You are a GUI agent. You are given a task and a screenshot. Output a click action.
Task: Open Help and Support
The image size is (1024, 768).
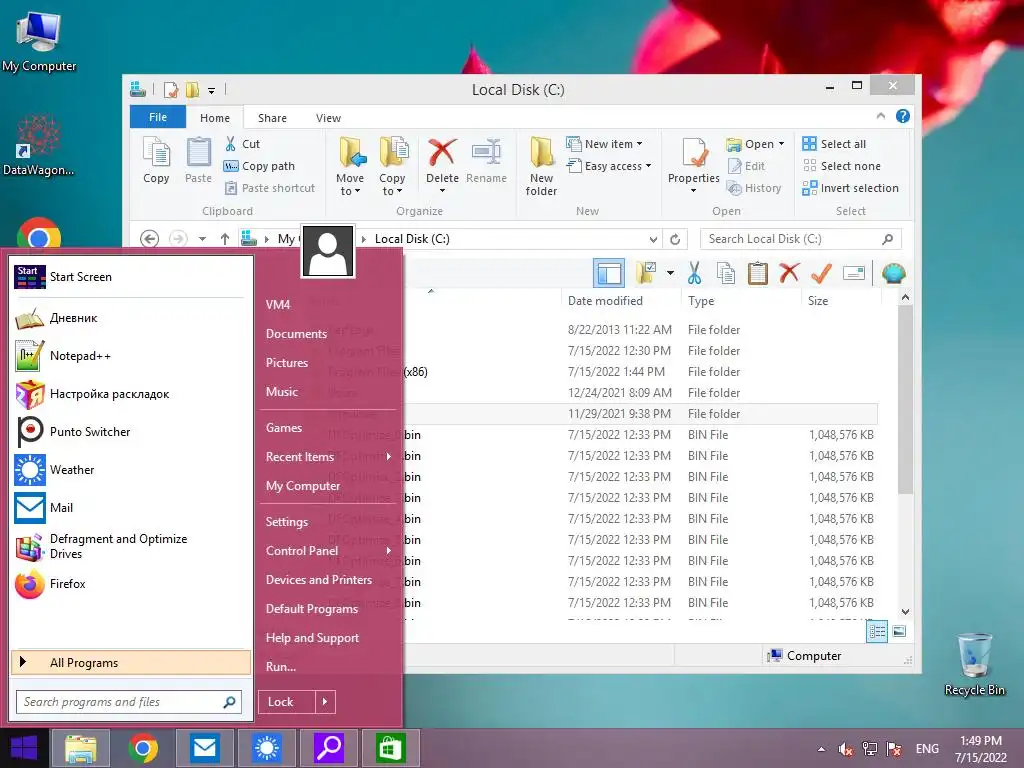tap(312, 638)
